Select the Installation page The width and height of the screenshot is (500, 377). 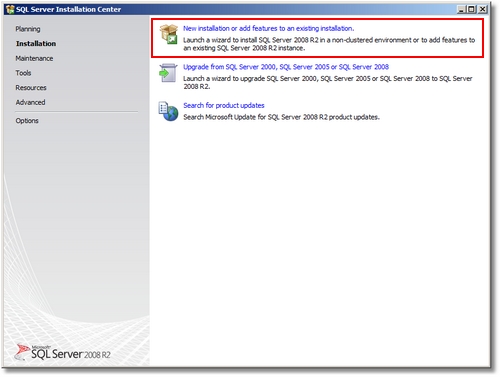(36, 44)
